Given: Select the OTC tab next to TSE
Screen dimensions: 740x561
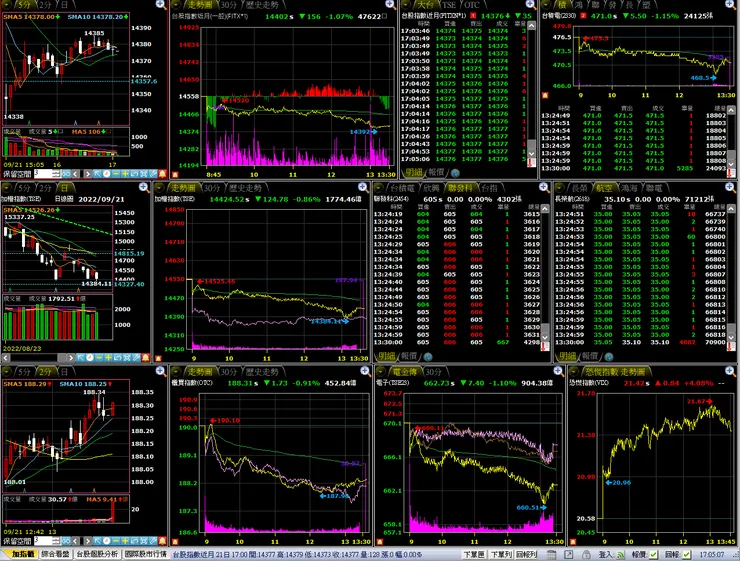Looking at the screenshot, I should tap(472, 5).
